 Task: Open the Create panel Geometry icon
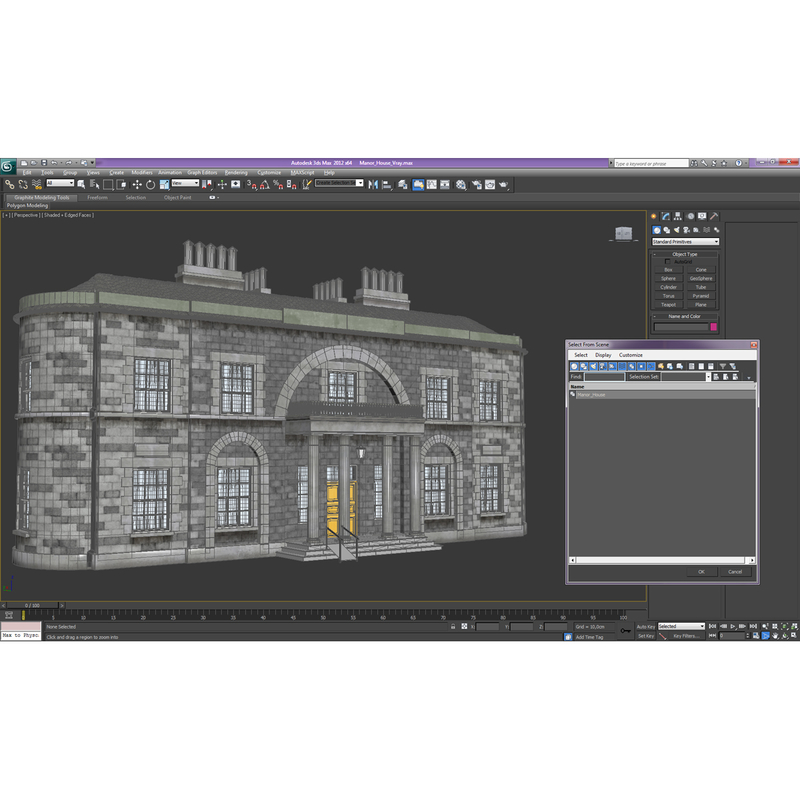(x=657, y=230)
